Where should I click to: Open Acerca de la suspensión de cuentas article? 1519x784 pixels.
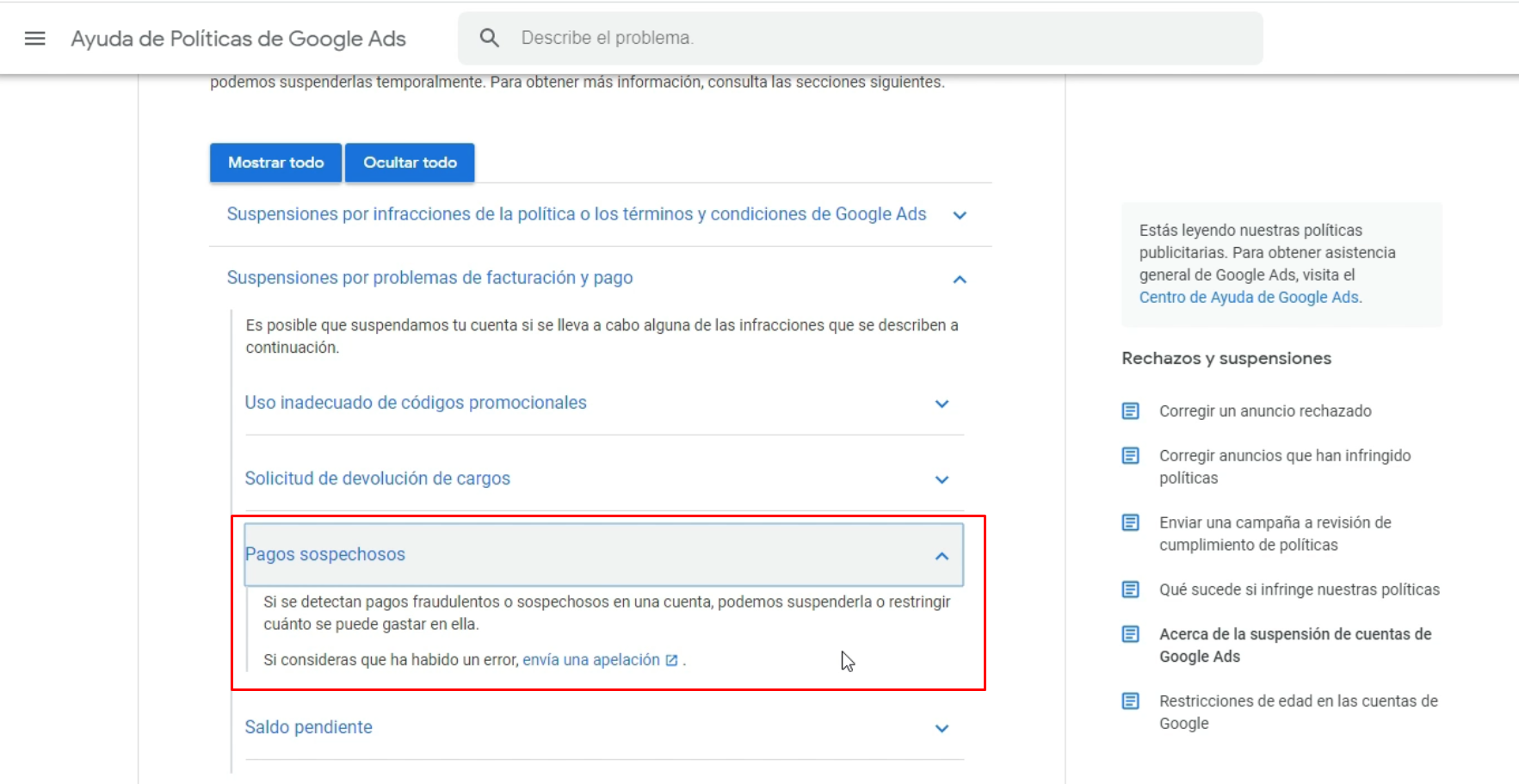click(x=1295, y=645)
